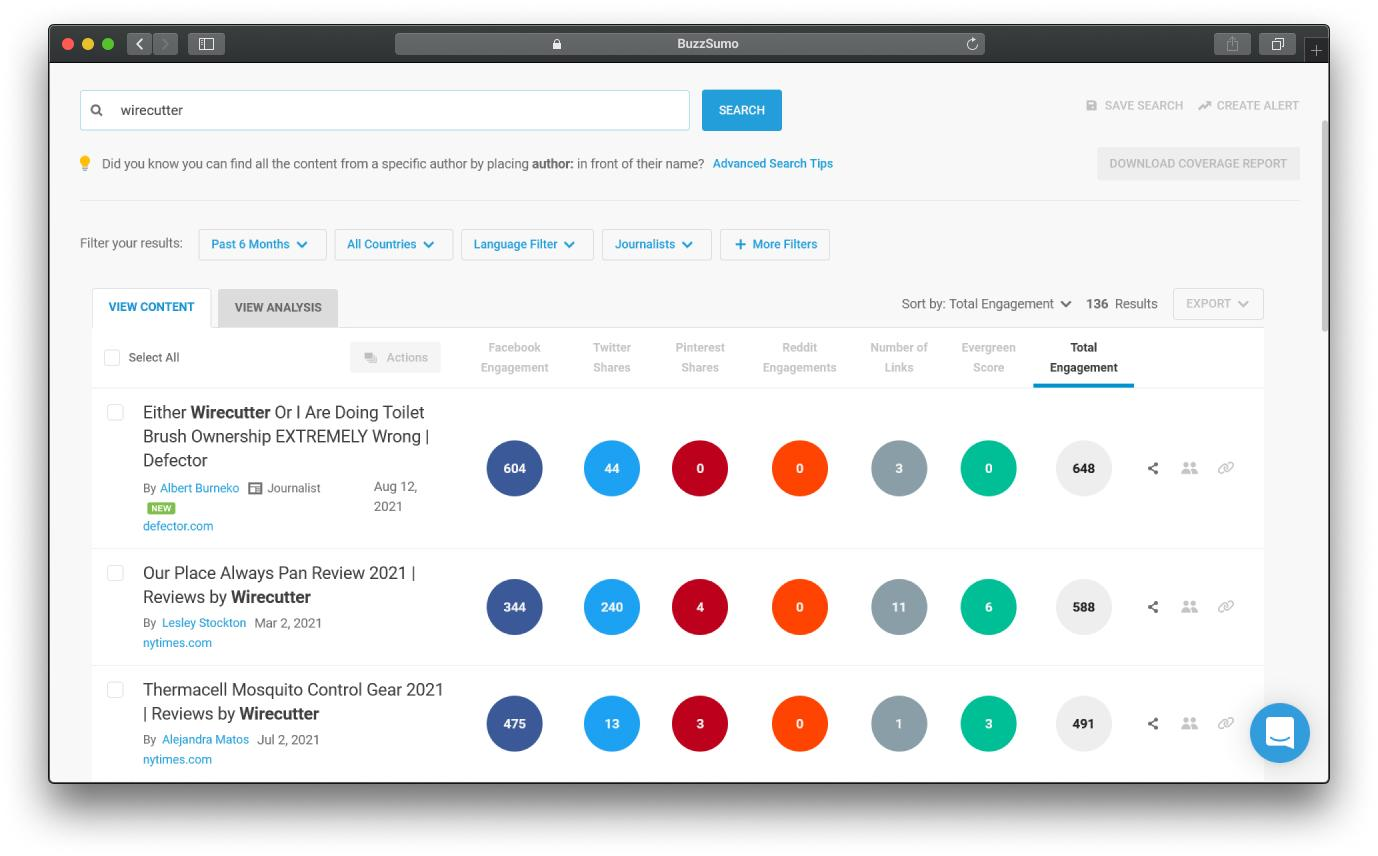Sort by Twitter Shares column header
Viewport: 1378px width, 856px height.
612,357
